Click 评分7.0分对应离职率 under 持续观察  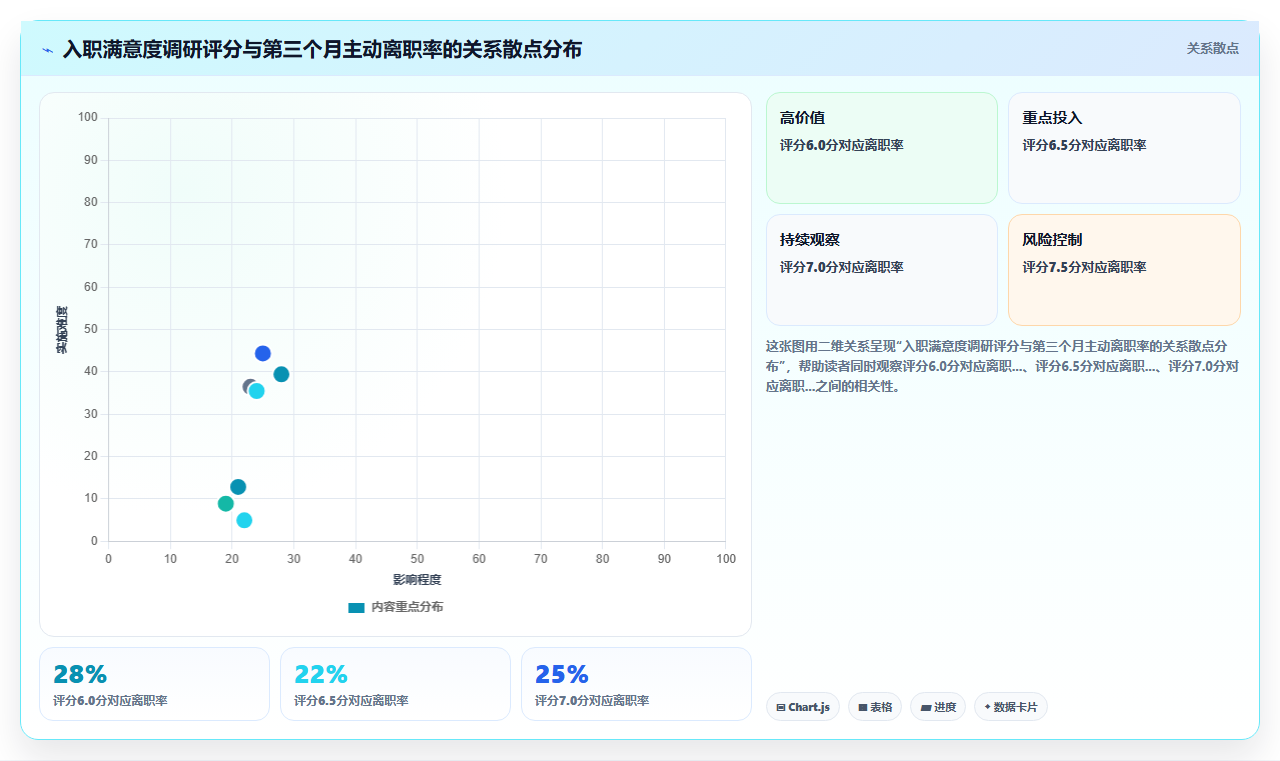click(x=842, y=267)
